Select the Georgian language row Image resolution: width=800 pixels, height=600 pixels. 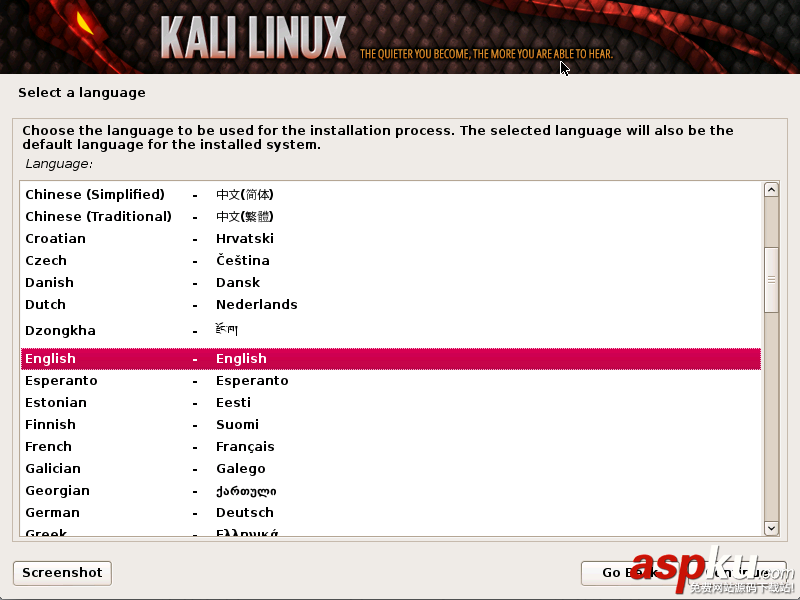tap(391, 490)
